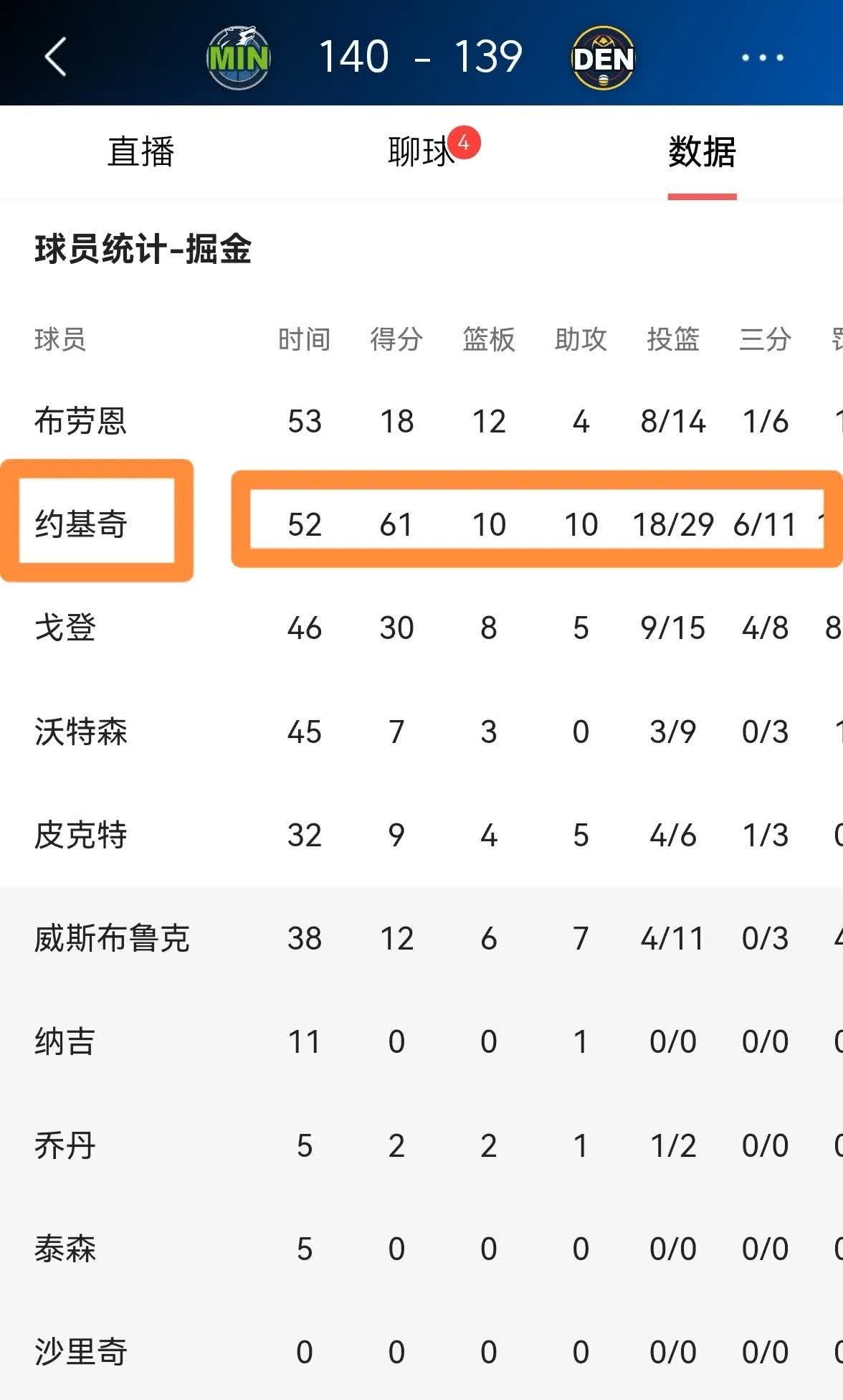Open player 约基奇 profile

point(81,524)
